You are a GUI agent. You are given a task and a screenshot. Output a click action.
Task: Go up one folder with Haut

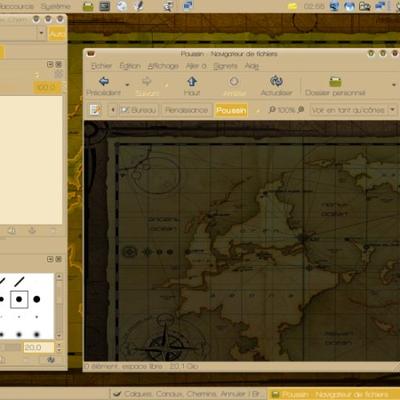(192, 86)
